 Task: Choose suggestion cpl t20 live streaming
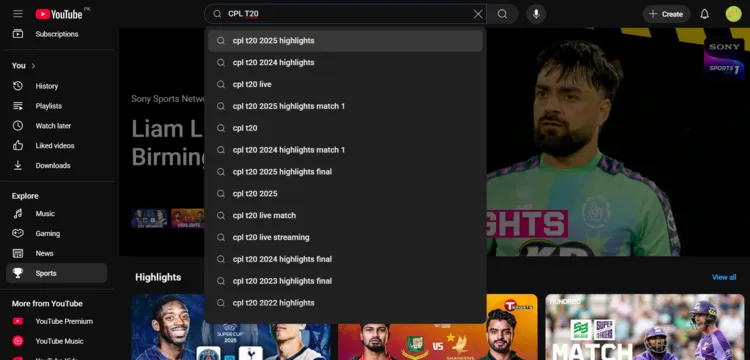[x=345, y=237]
